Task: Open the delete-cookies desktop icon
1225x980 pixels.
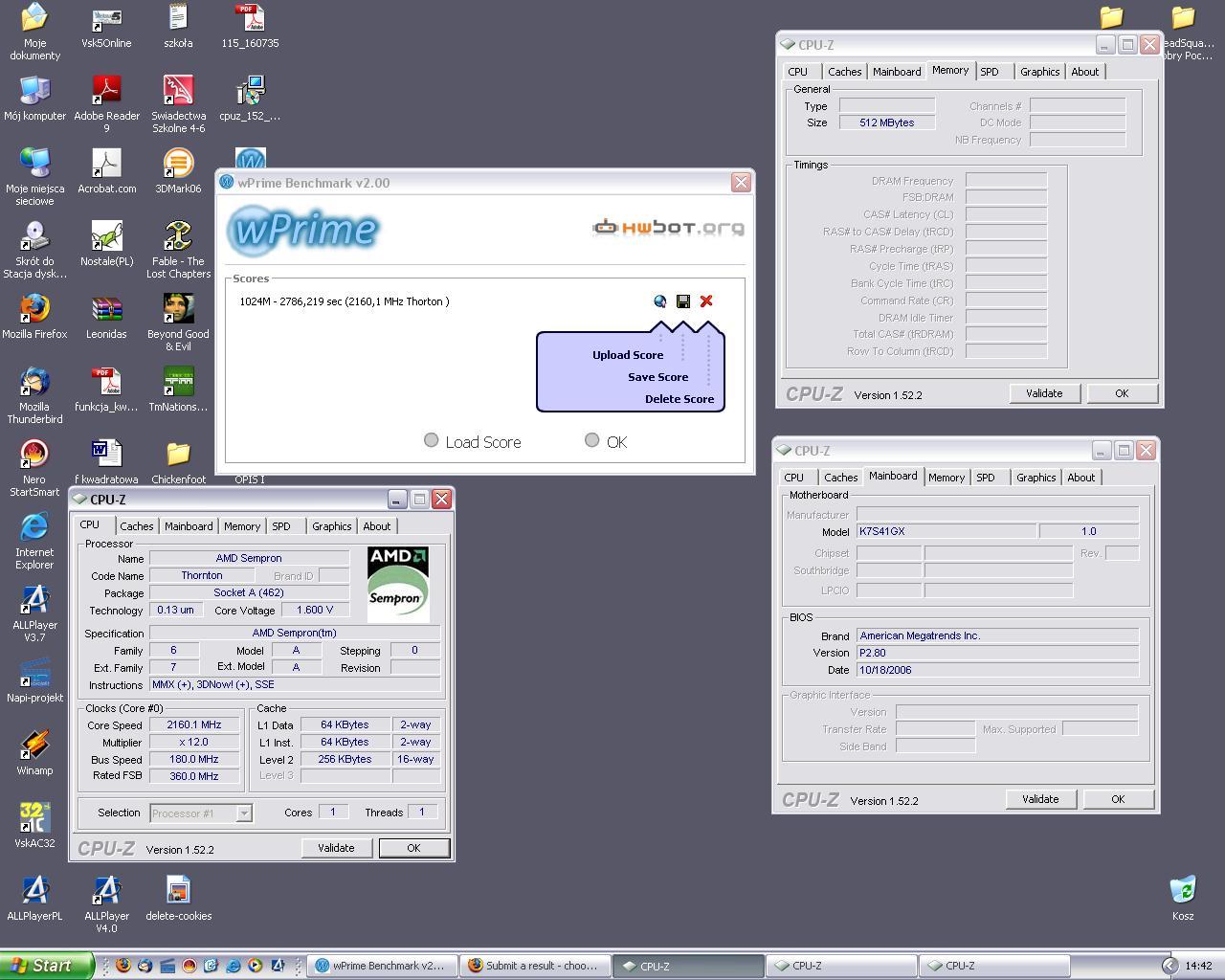Action: pyautogui.click(x=178, y=899)
